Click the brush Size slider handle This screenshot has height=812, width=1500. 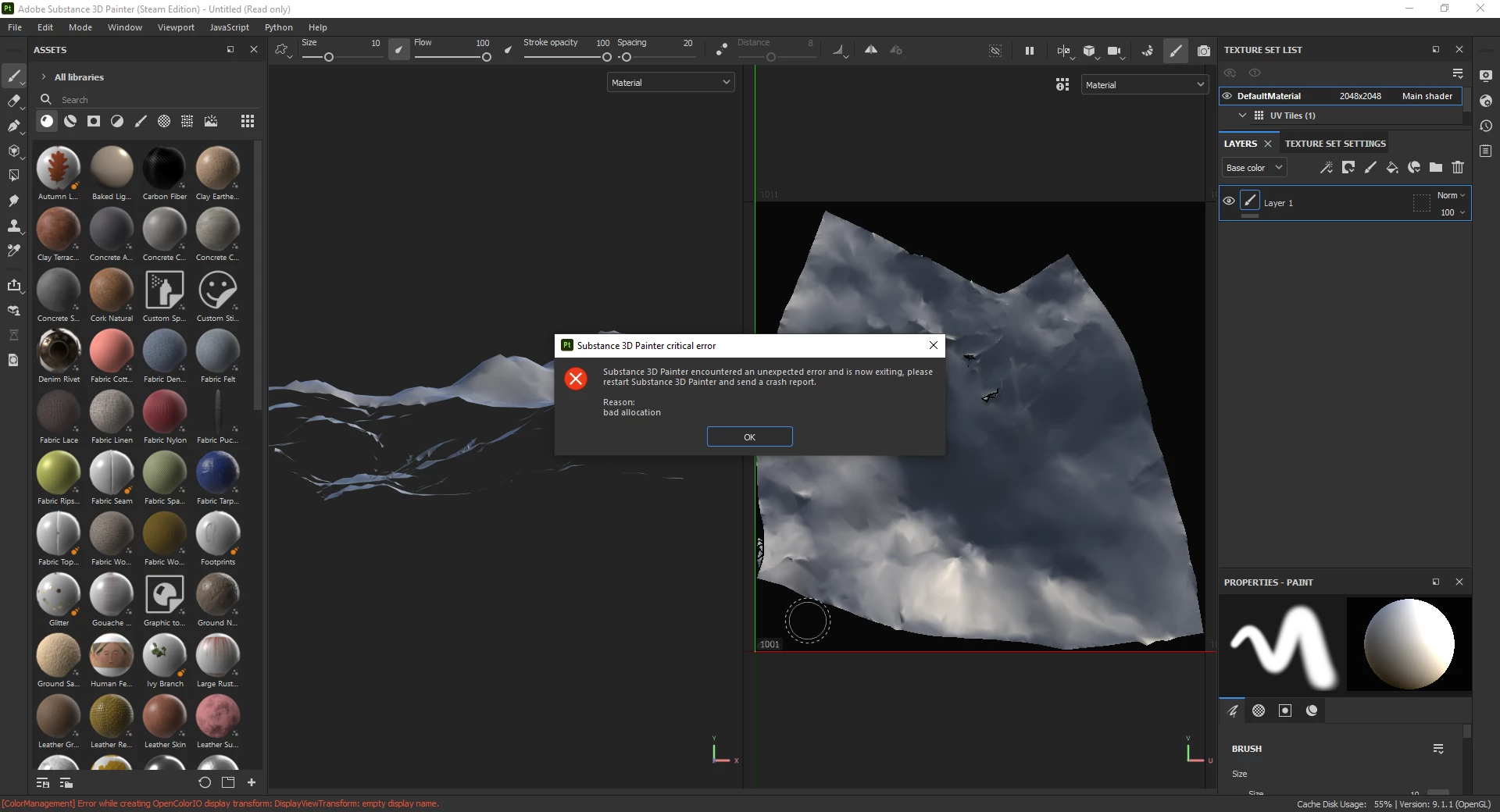pos(329,57)
